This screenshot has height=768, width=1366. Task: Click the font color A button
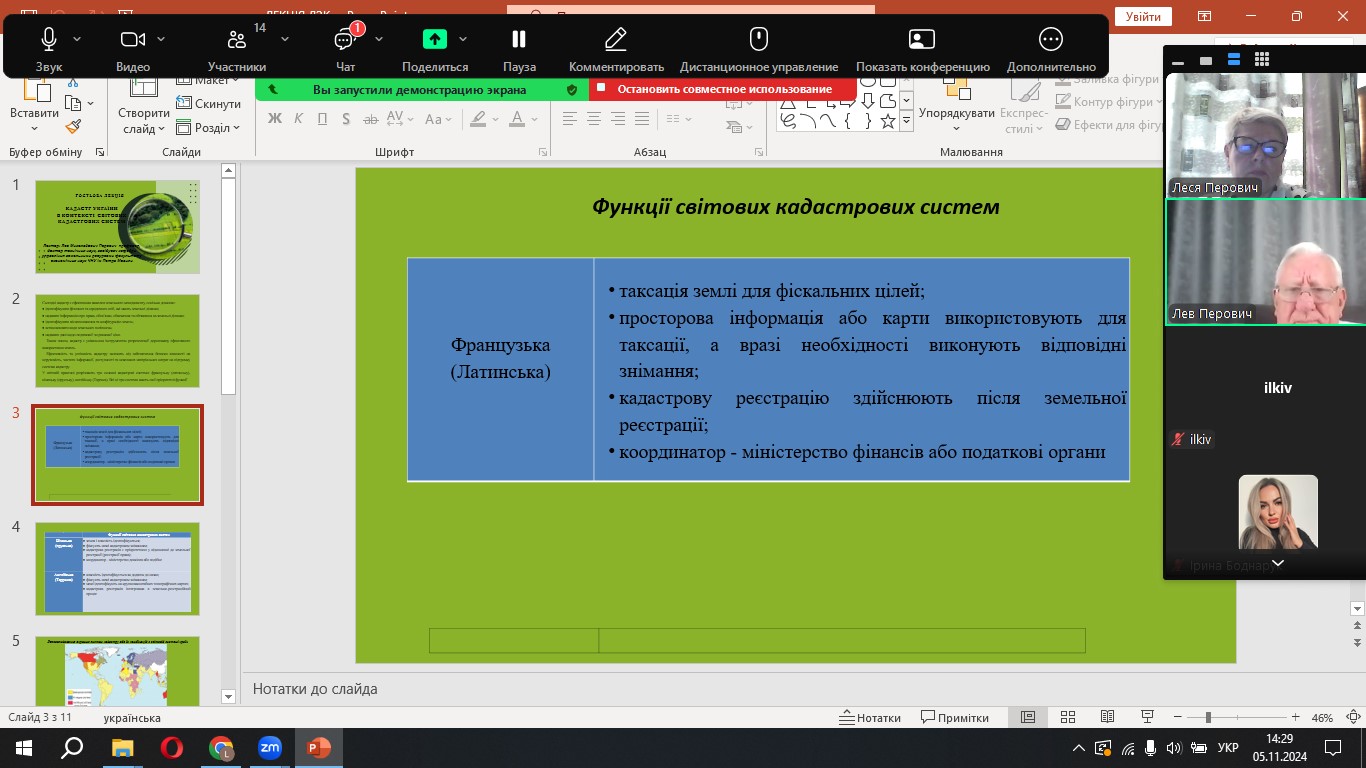pyautogui.click(x=517, y=119)
